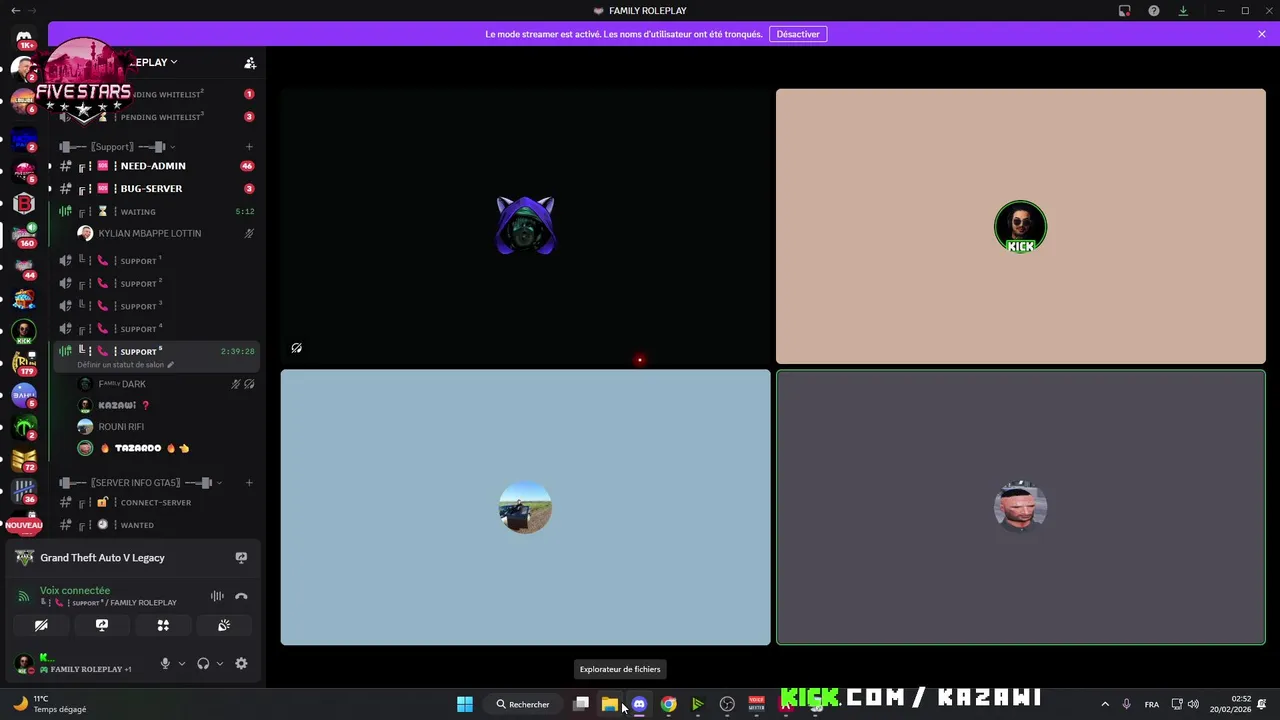Disconnect from the voice channel
The height and width of the screenshot is (720, 1280).
[241, 596]
